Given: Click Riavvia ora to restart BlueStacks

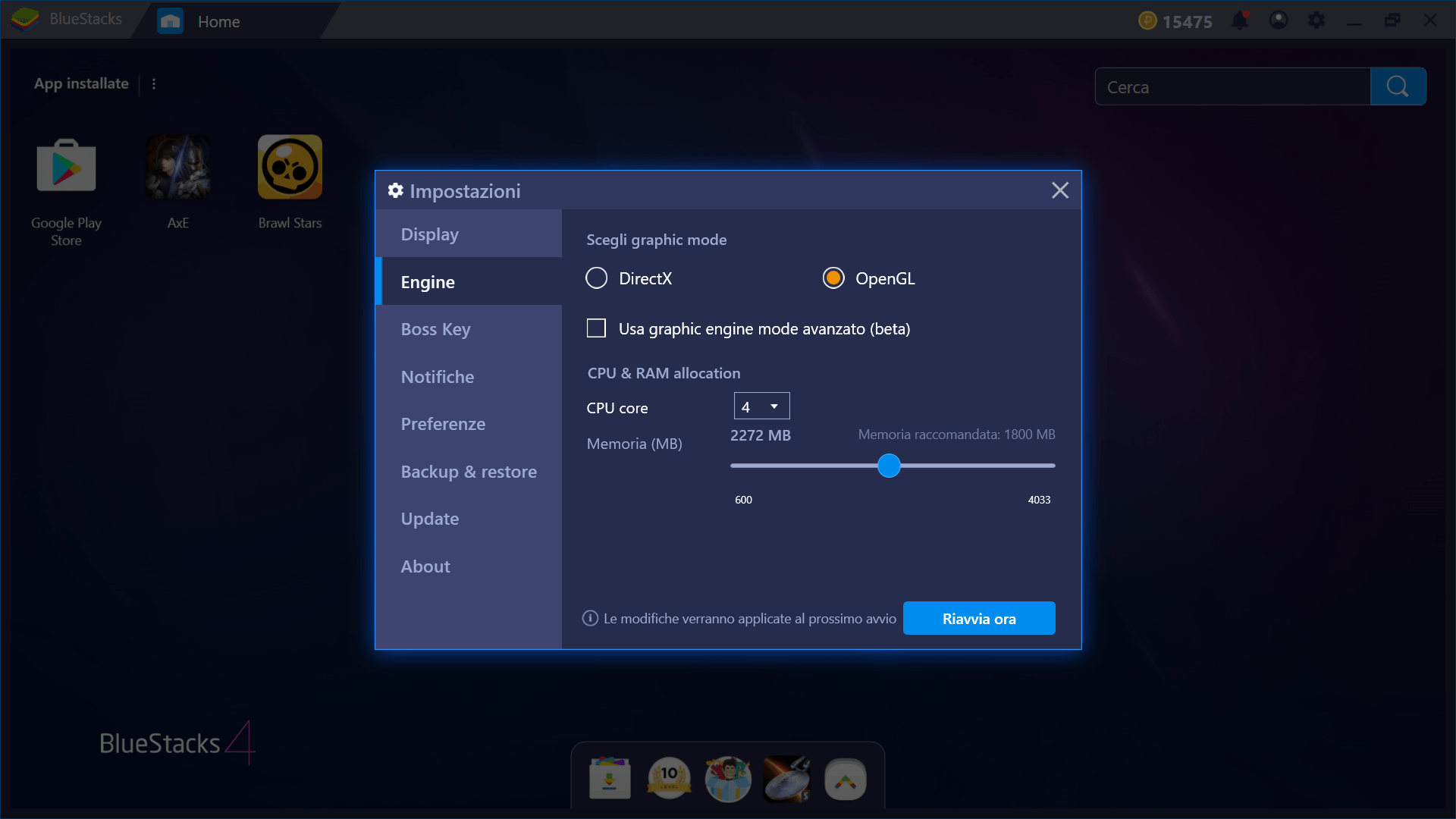Looking at the screenshot, I should click(979, 617).
